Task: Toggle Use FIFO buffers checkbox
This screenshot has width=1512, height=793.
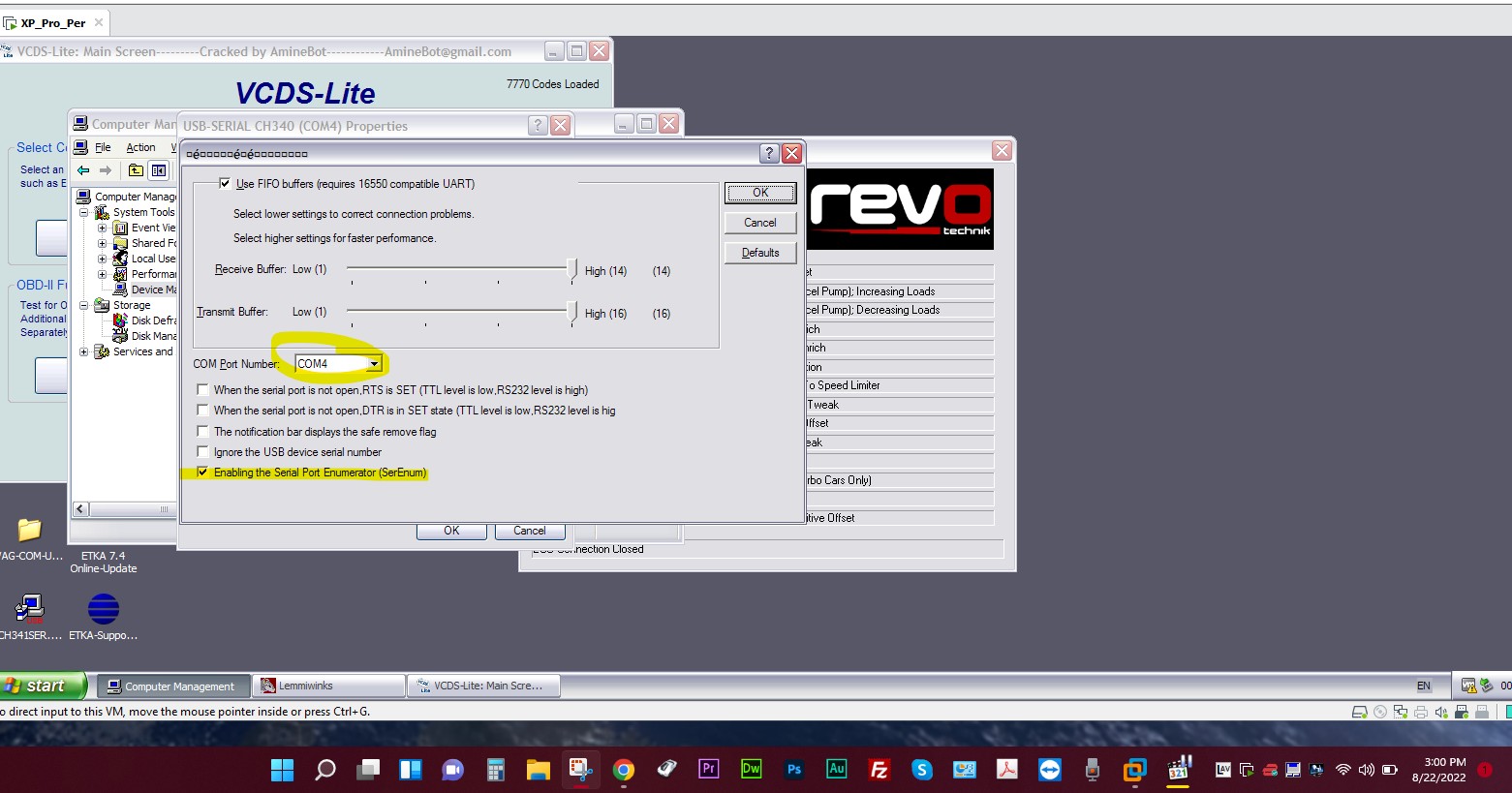Action: point(225,183)
